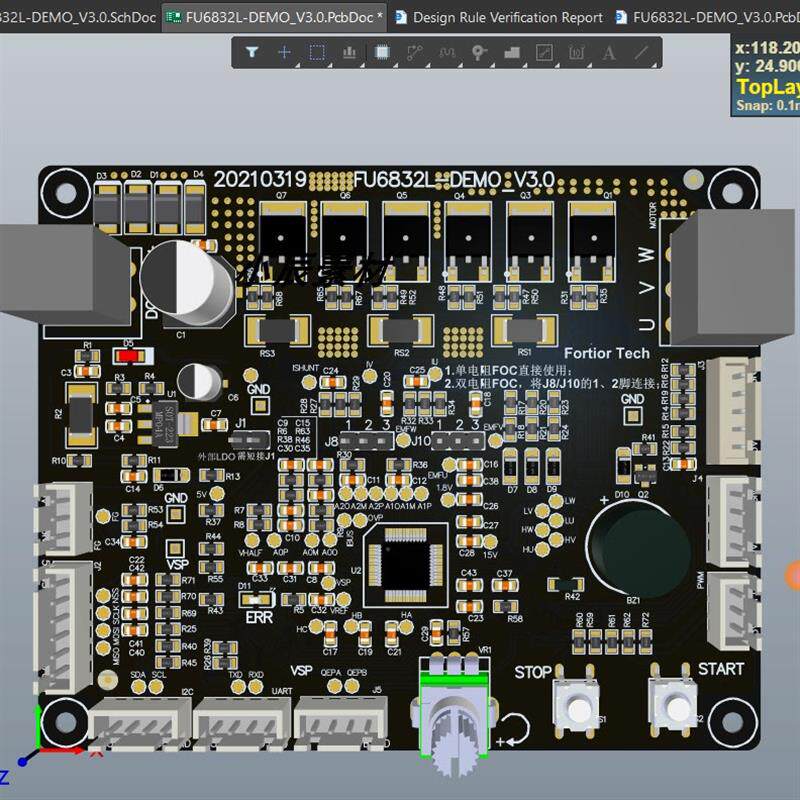800x800 pixels.
Task: Select the filter funnel icon on the toolbar
Action: point(250,50)
